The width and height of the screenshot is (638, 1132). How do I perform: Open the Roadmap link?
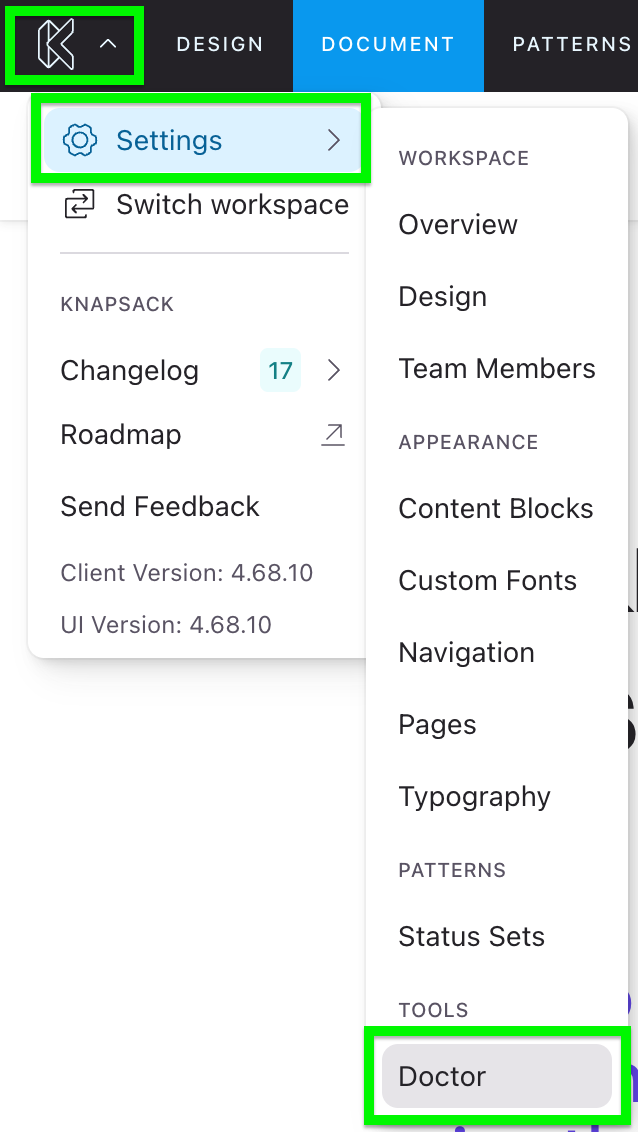121,435
